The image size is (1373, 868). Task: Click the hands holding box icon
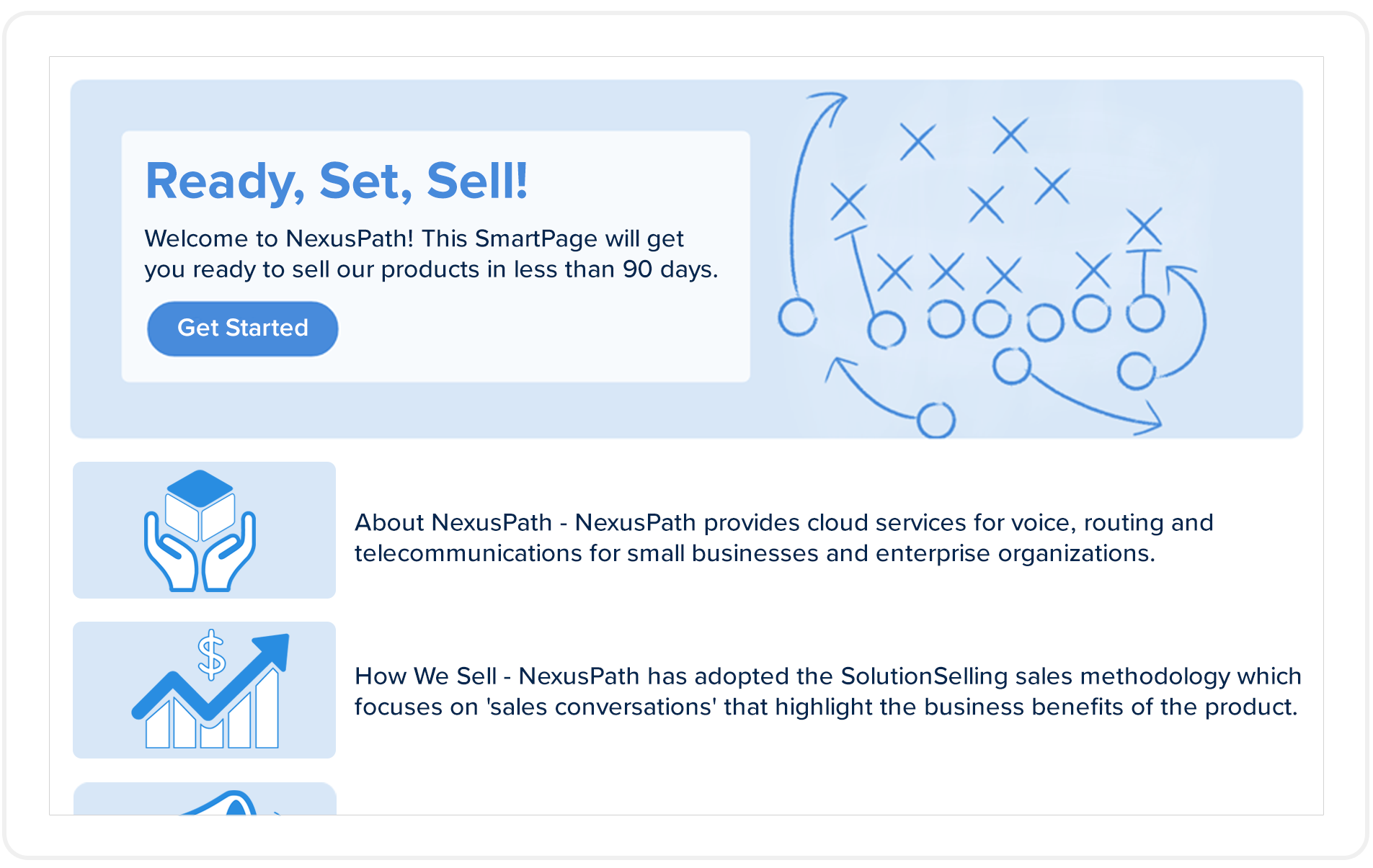(200, 531)
